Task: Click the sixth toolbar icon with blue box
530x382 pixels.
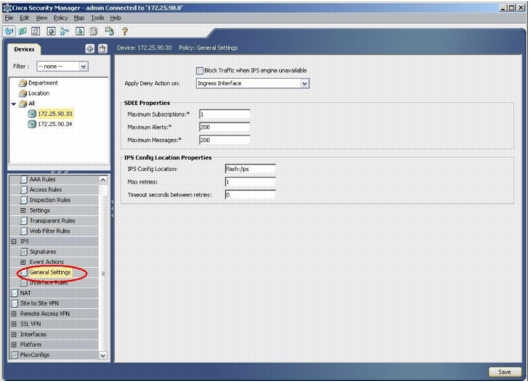Action: pyautogui.click(x=80, y=31)
